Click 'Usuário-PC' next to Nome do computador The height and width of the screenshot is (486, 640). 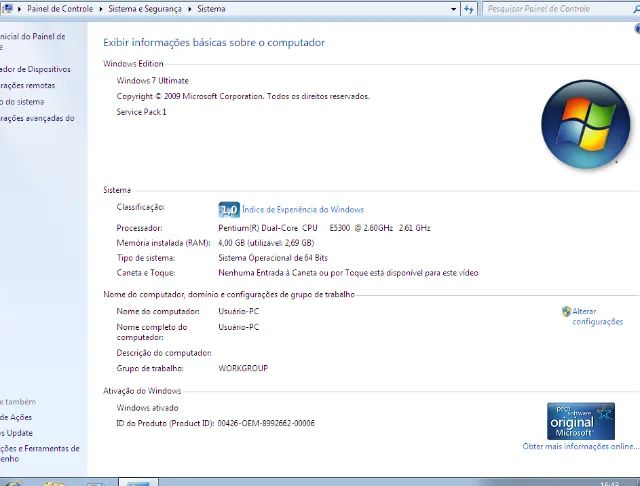tap(238, 311)
